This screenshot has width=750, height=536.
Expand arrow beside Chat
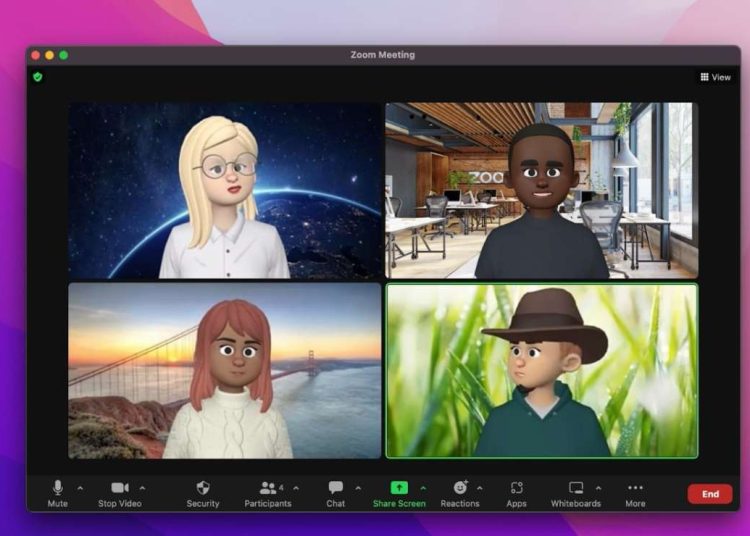[358, 488]
